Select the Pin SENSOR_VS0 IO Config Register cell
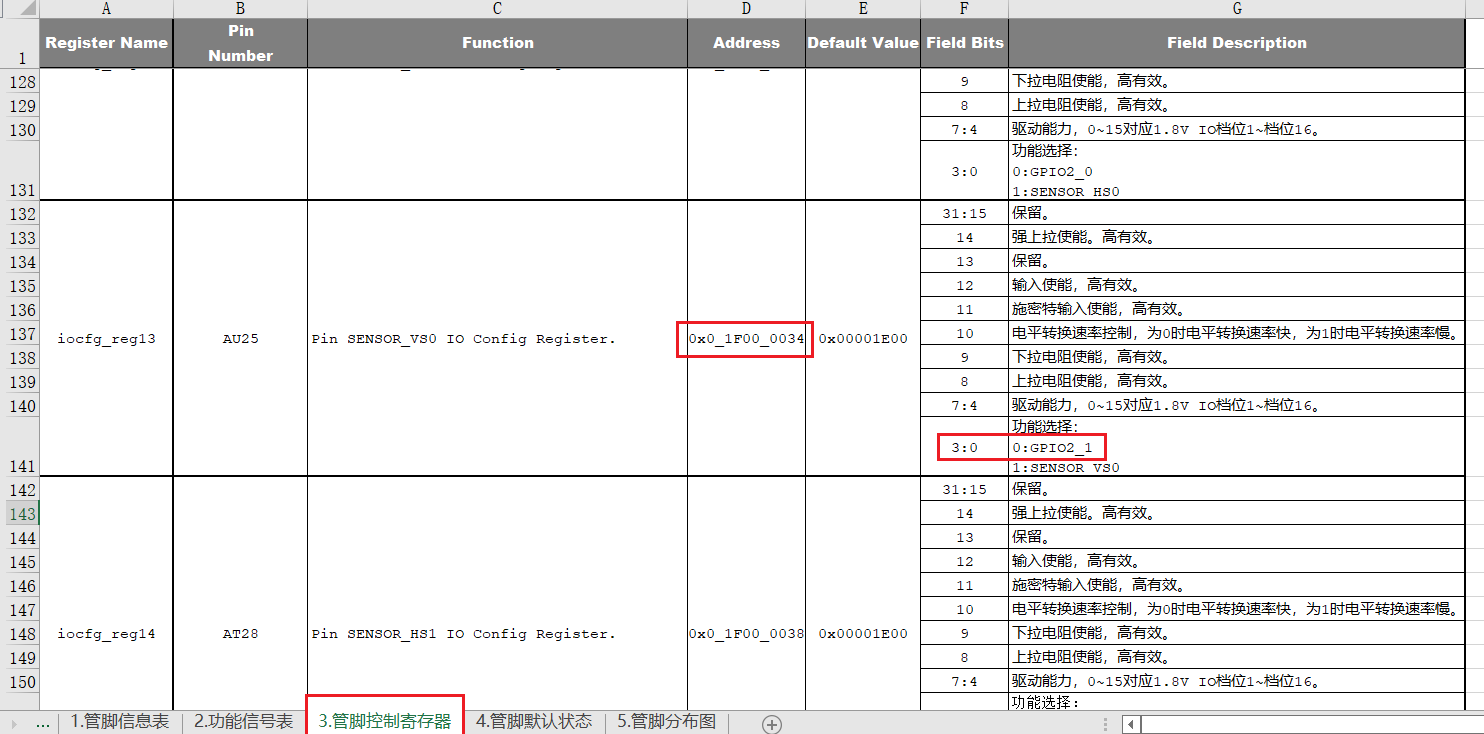The image size is (1484, 734). (x=497, y=338)
